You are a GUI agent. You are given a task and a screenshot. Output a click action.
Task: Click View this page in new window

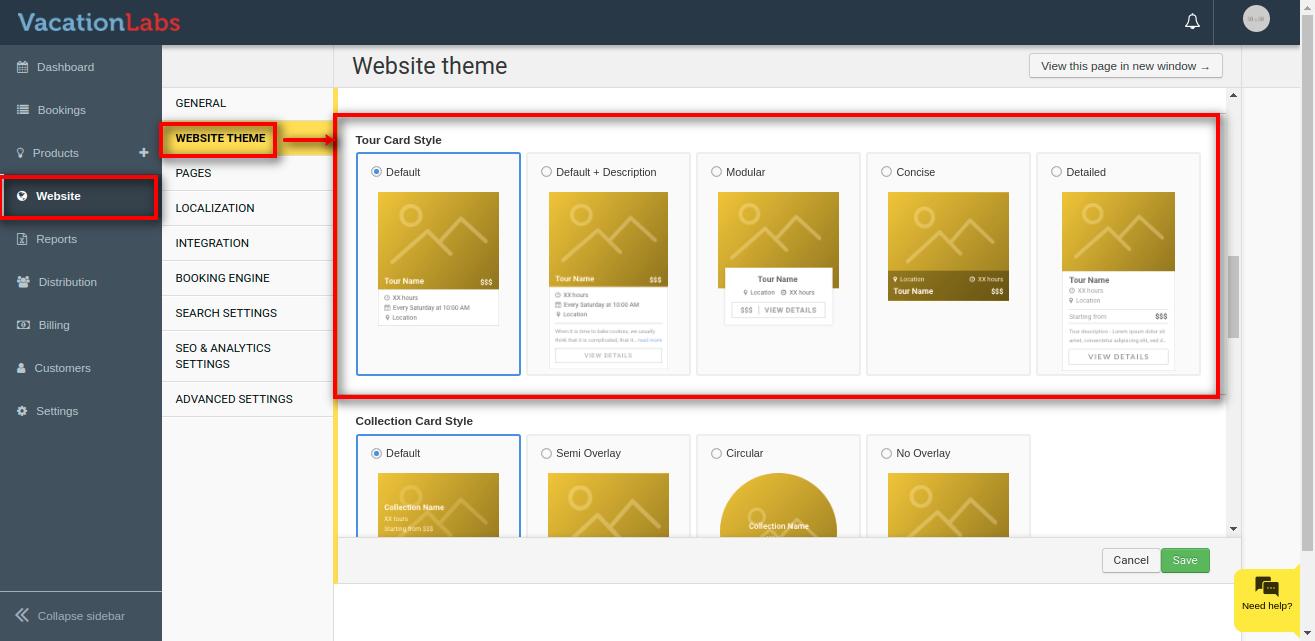(1125, 66)
